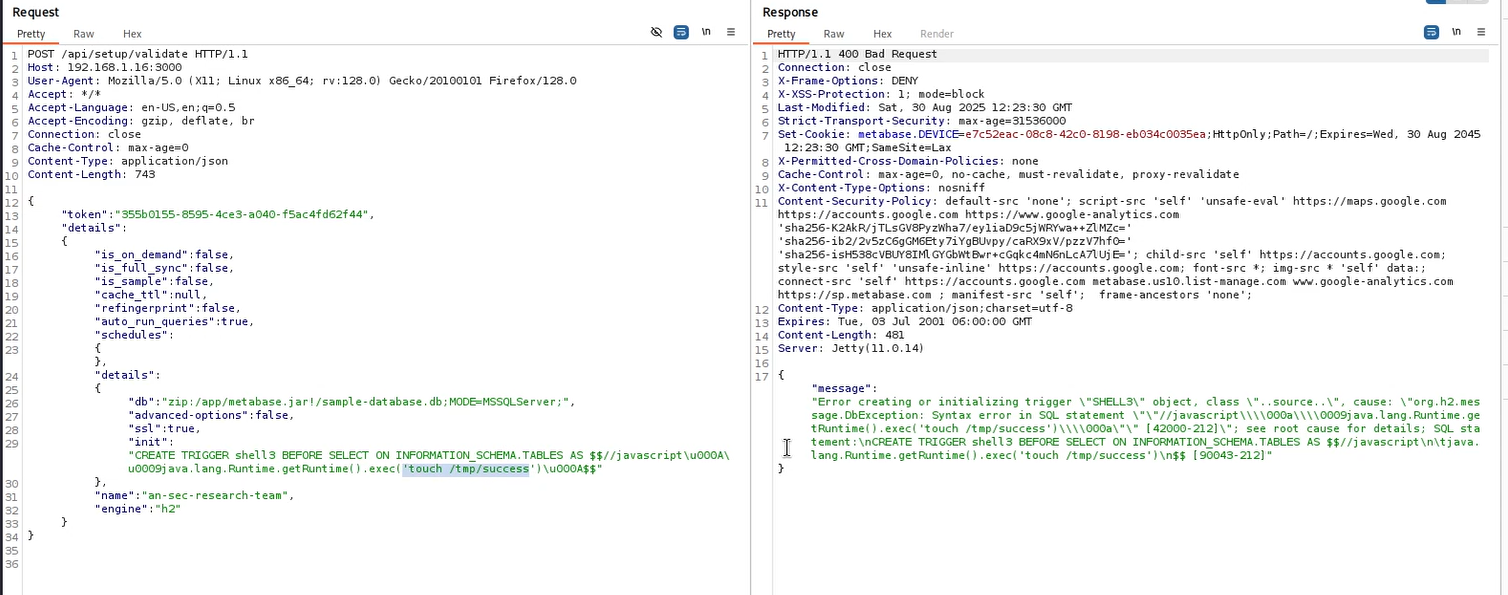This screenshot has width=1508, height=595.
Task: Click the "message" key in response body
Action: click(844, 388)
